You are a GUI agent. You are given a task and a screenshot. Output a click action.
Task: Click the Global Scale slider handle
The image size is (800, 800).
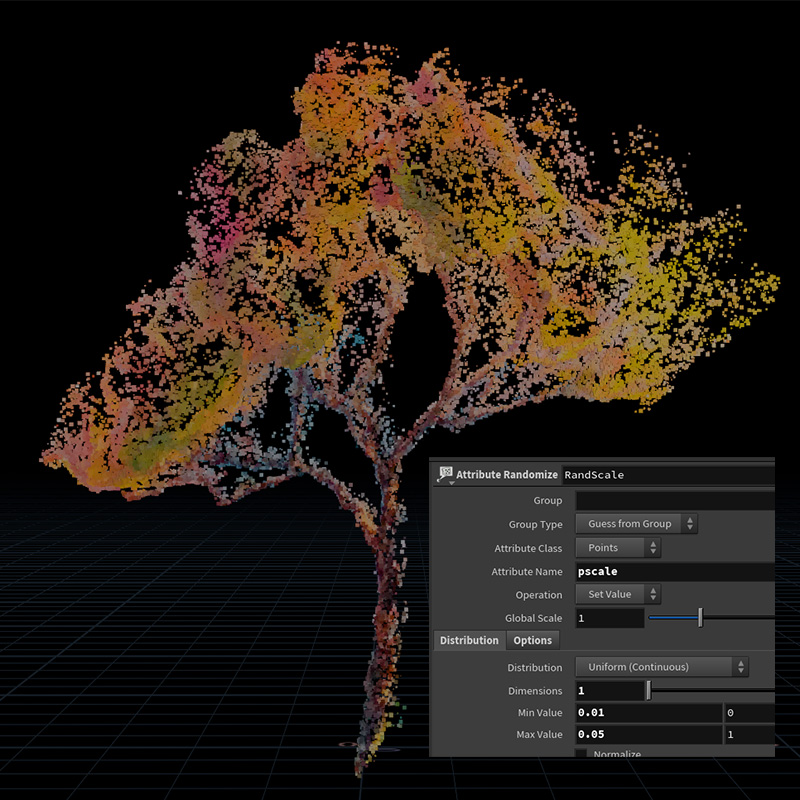[x=700, y=618]
